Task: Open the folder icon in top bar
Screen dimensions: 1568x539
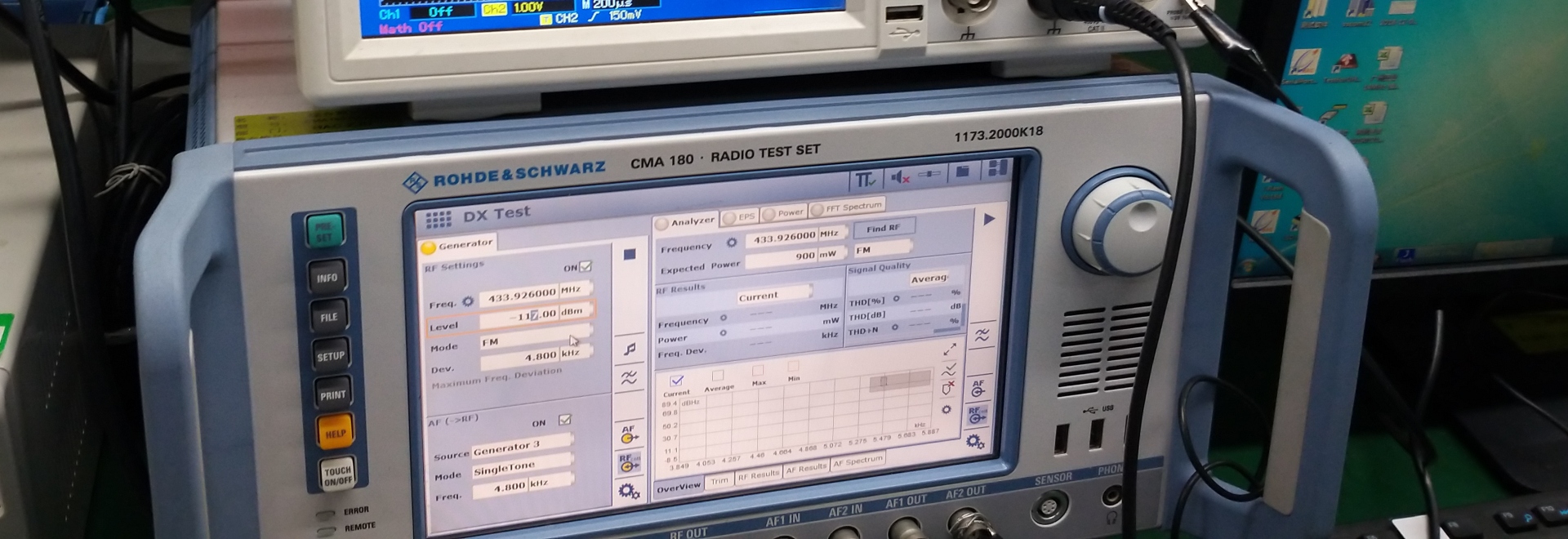Action: tap(963, 171)
